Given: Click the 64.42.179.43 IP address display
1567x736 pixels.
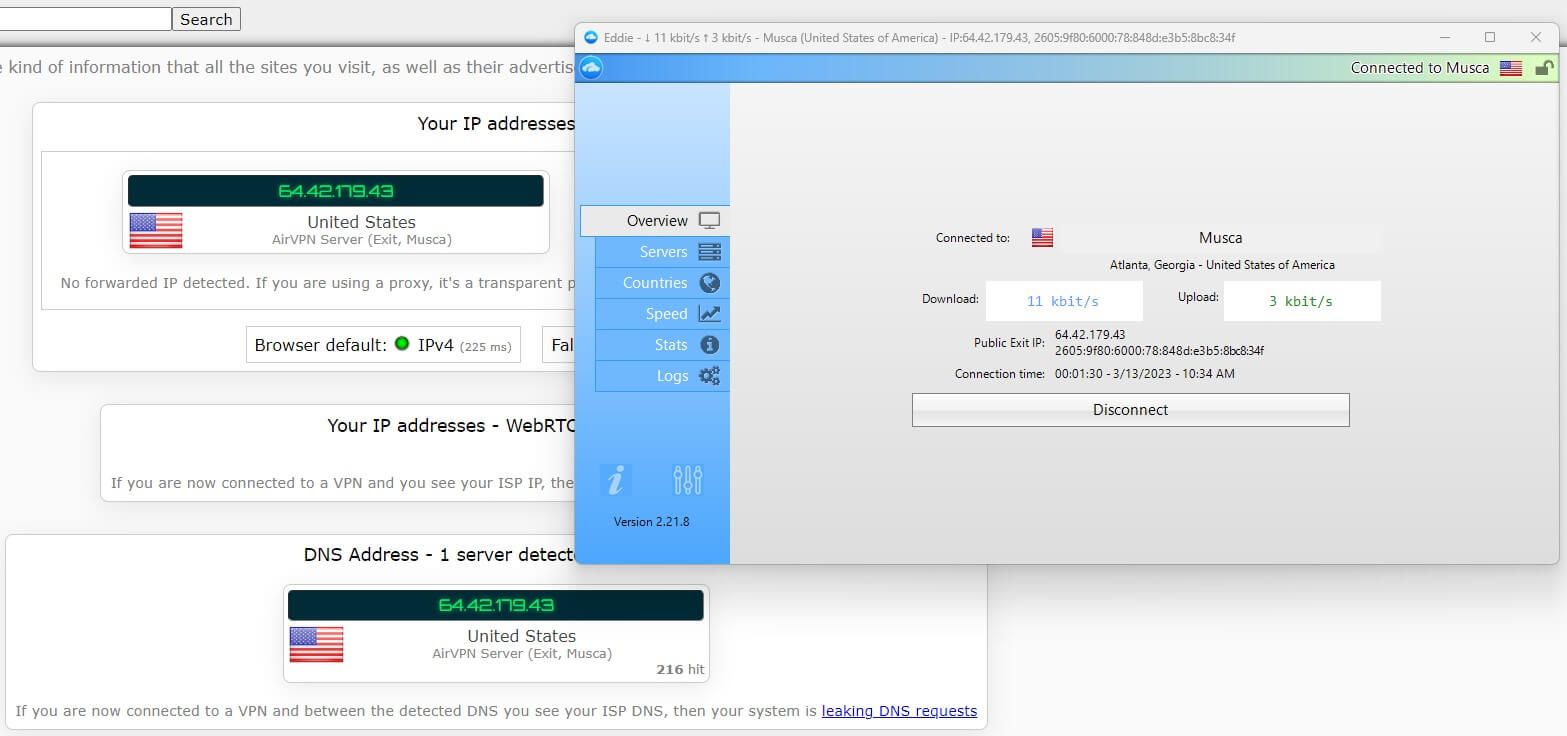Looking at the screenshot, I should 336,191.
